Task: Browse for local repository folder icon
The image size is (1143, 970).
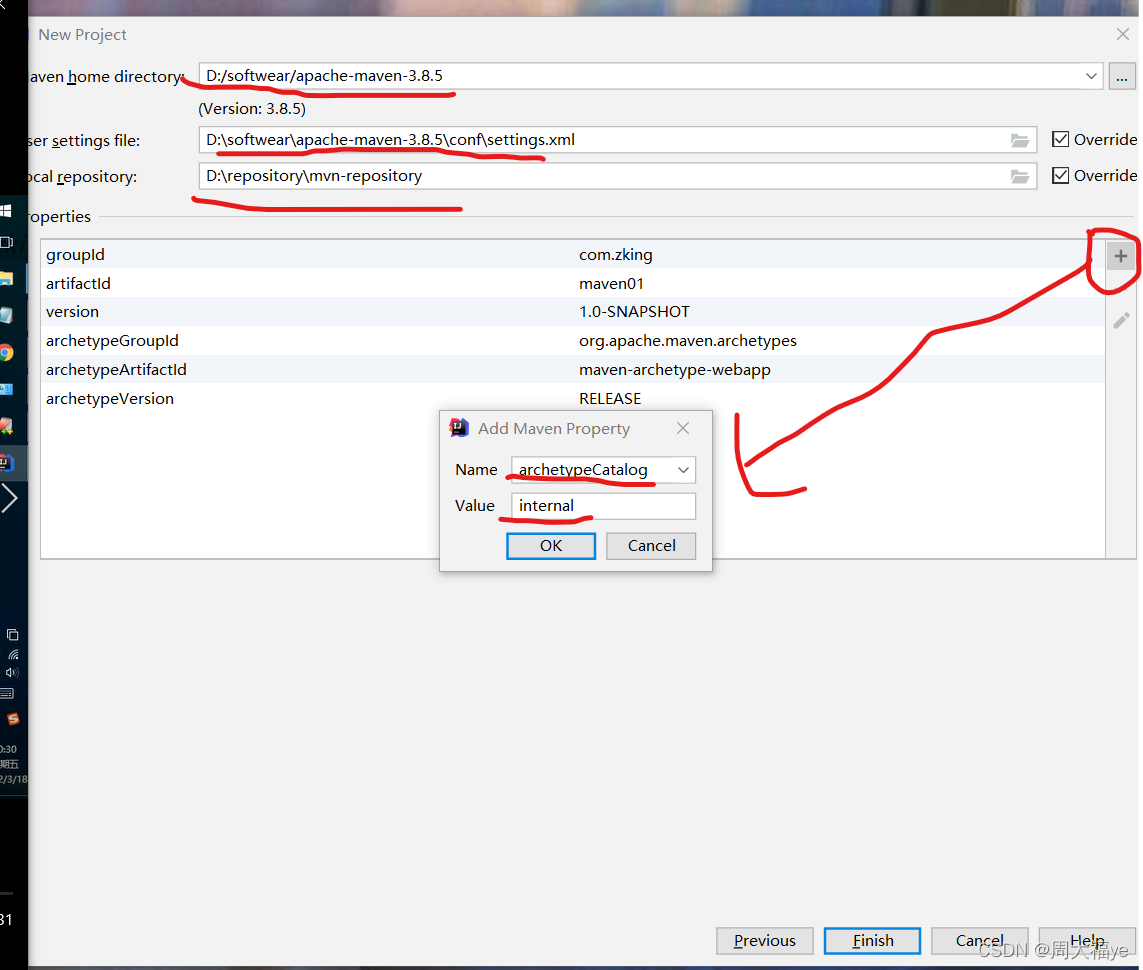Action: click(x=1020, y=176)
